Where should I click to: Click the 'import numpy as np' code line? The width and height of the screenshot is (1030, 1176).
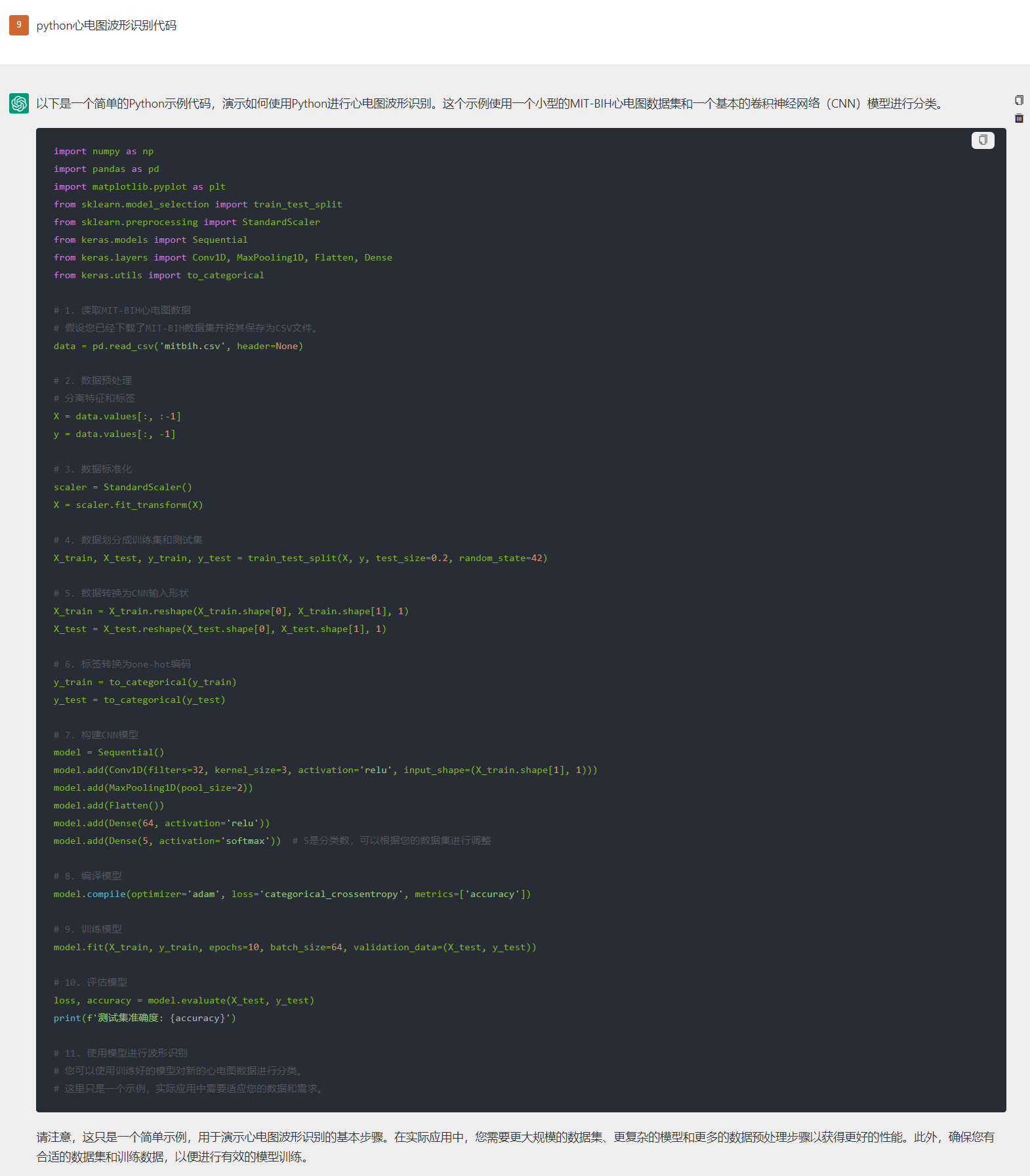point(104,152)
